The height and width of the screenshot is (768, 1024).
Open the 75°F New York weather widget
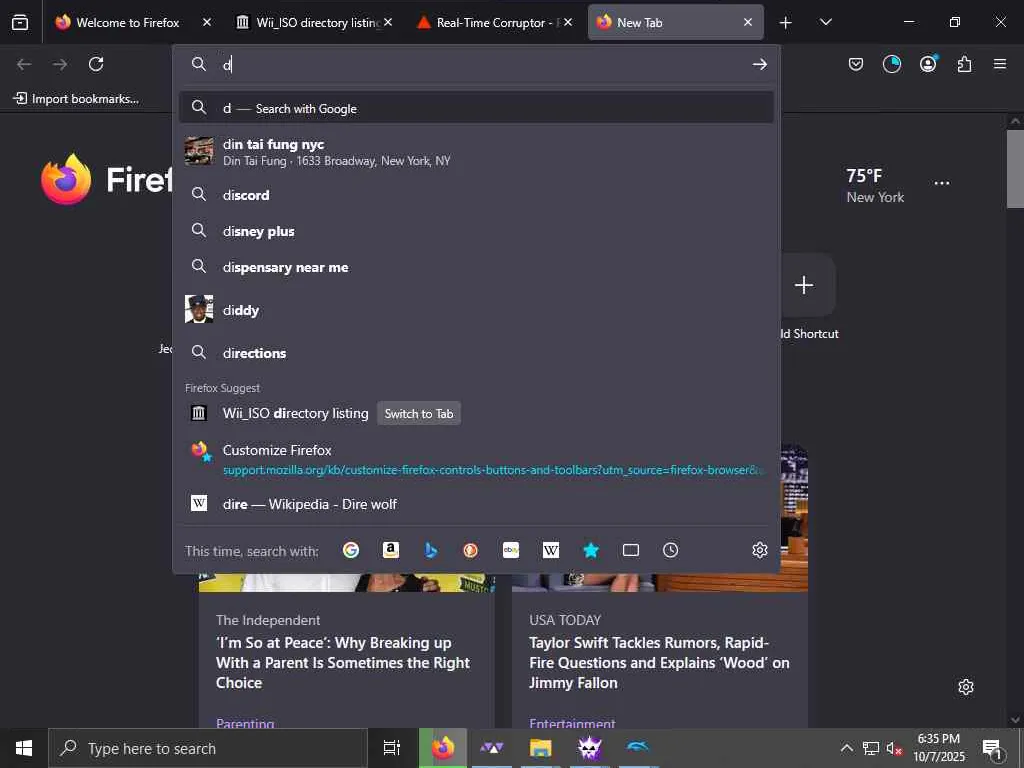(875, 185)
